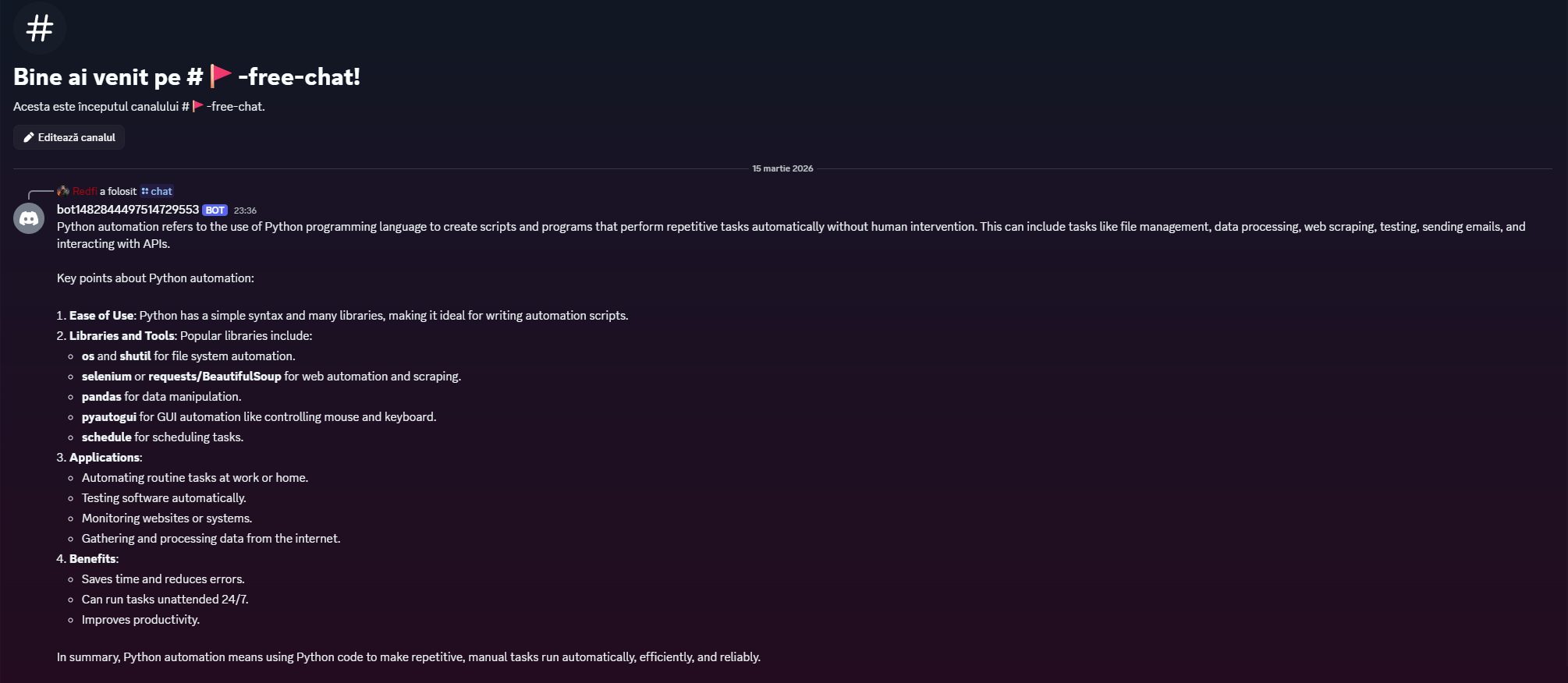Open the Redfi username link
The height and width of the screenshot is (683, 1568).
coord(84,191)
